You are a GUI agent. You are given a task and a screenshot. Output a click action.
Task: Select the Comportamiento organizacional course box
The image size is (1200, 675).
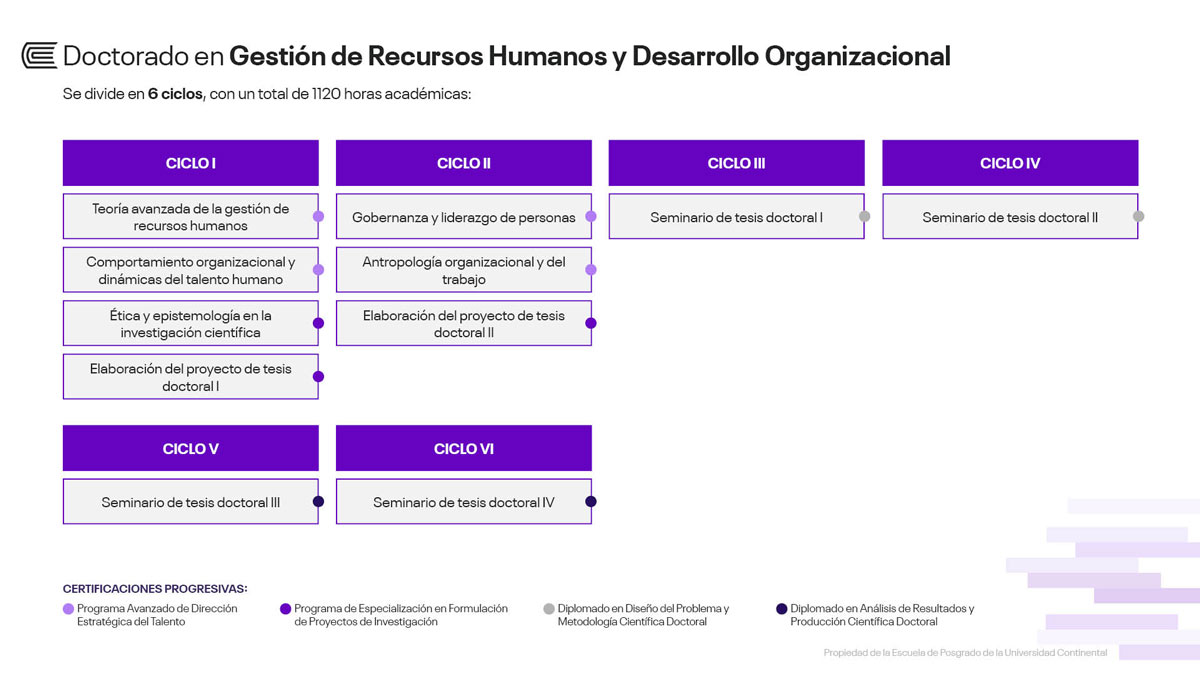coord(190,270)
